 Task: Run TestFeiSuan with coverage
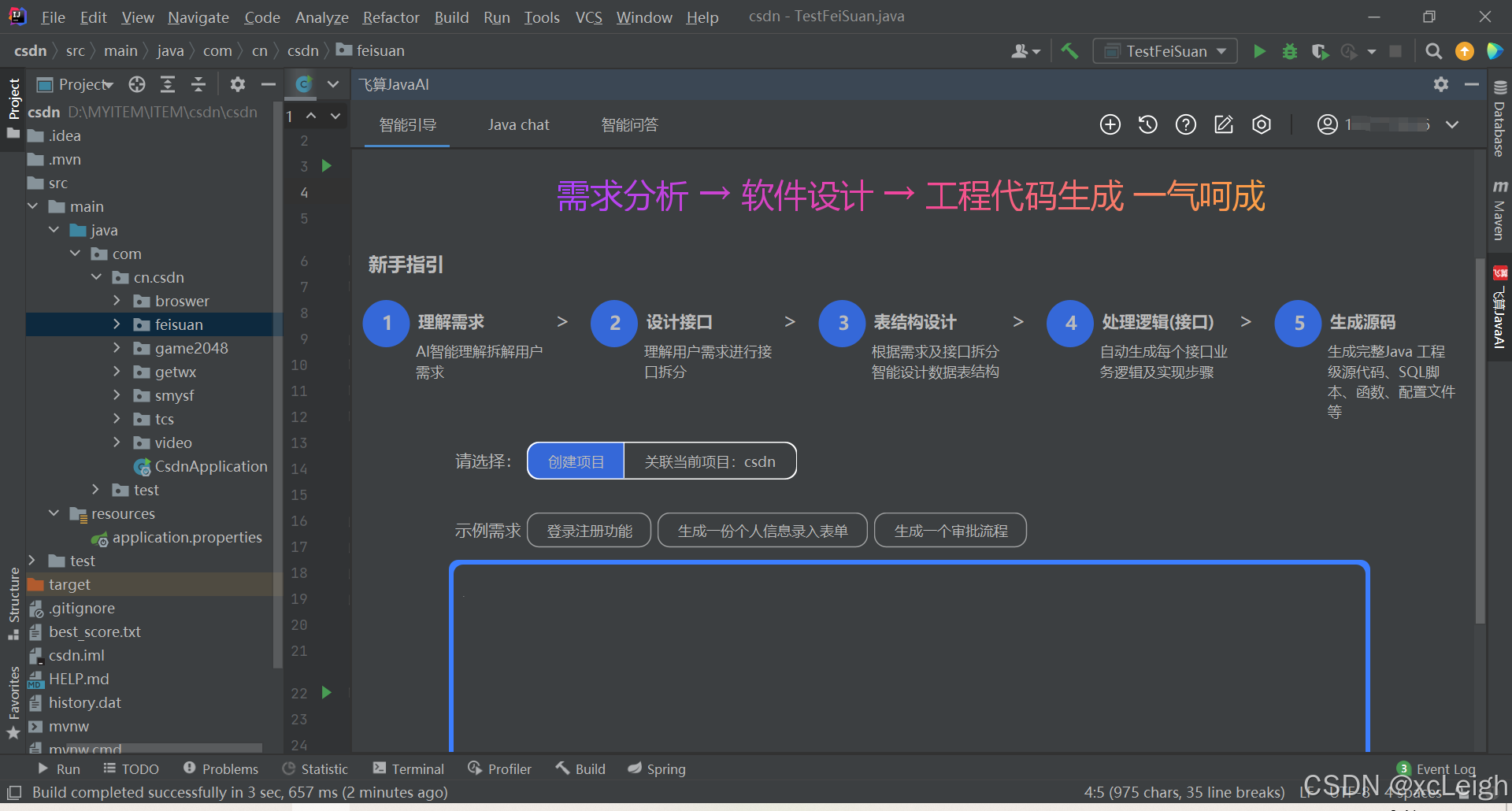tap(1319, 50)
